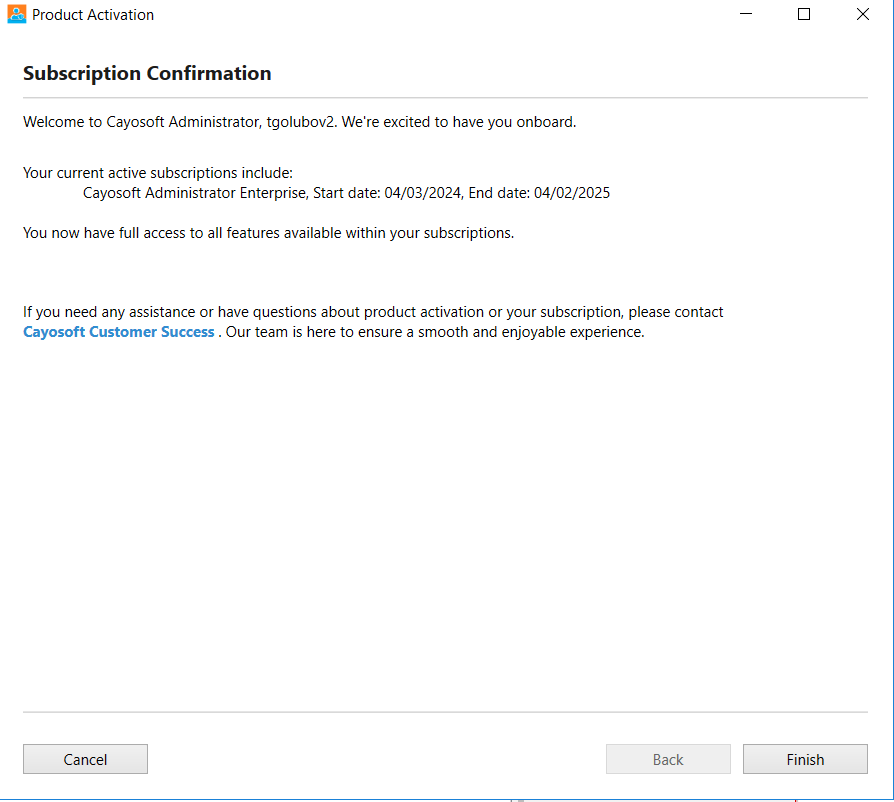894x802 pixels.
Task: Click the welcome message mentioning tgolubov2
Action: [x=299, y=122]
